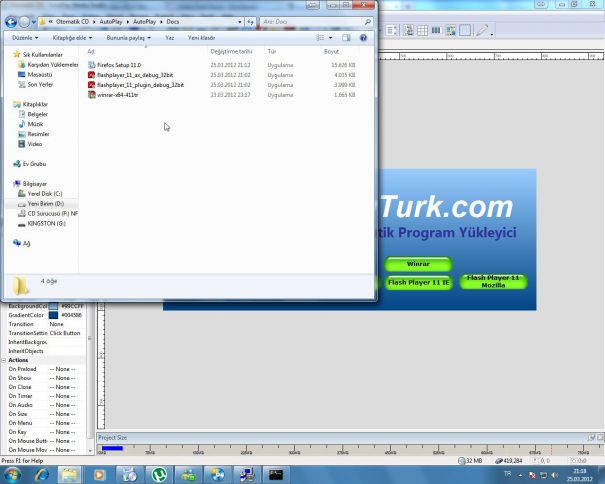This screenshot has height=484, width=605.
Task: Switch to AutoPlay Media Studio CD taskbar icon
Action: coord(218,475)
